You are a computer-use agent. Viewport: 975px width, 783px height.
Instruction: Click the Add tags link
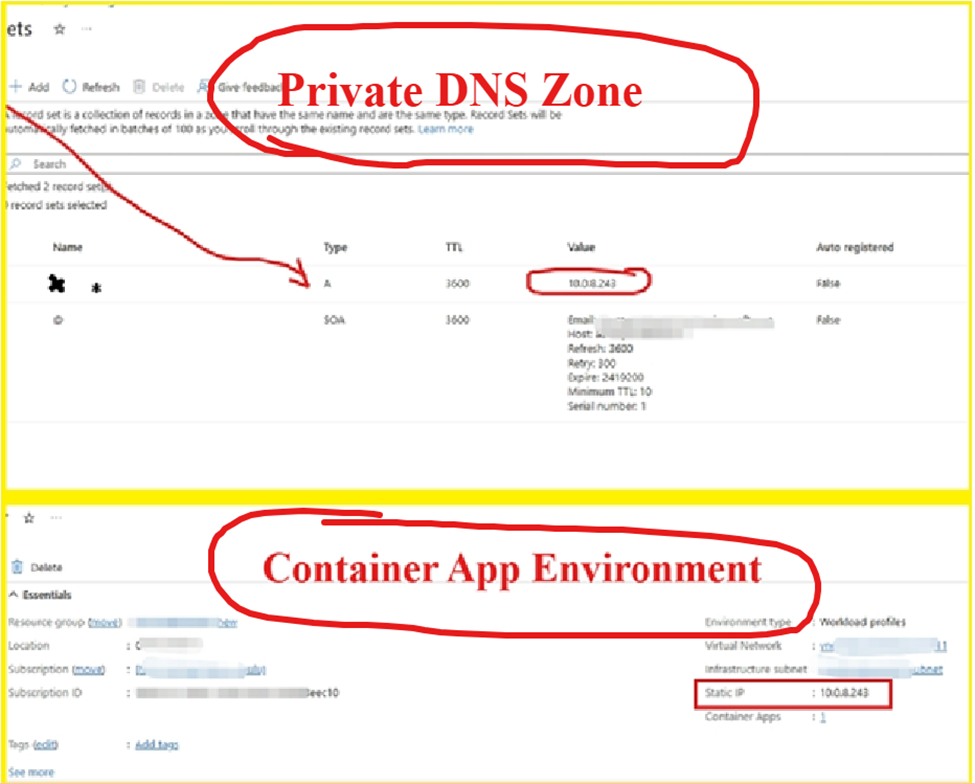coord(157,745)
